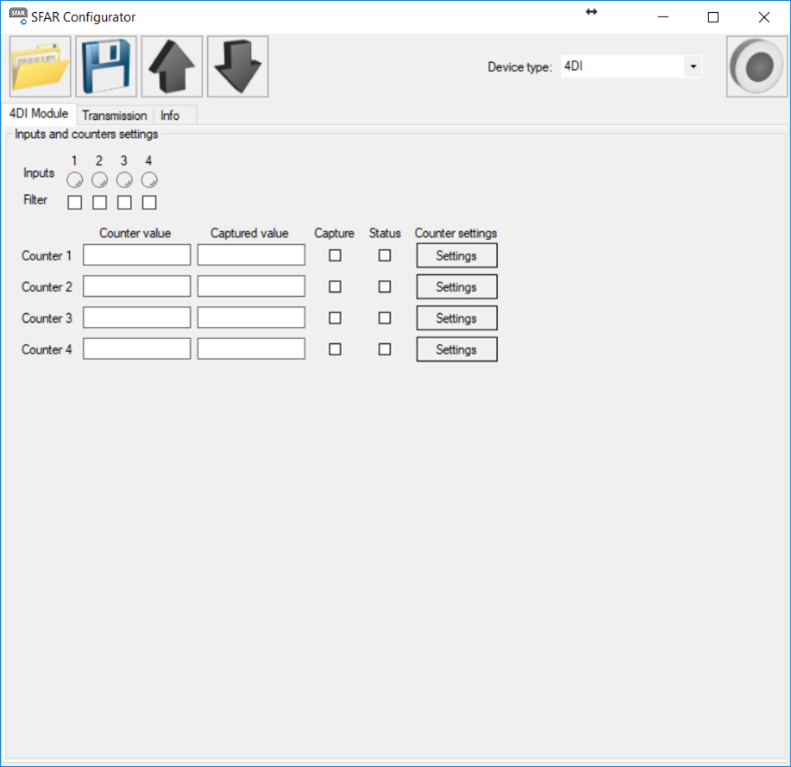Click Input 1 indicator circle
This screenshot has width=791, height=767.
[x=75, y=180]
